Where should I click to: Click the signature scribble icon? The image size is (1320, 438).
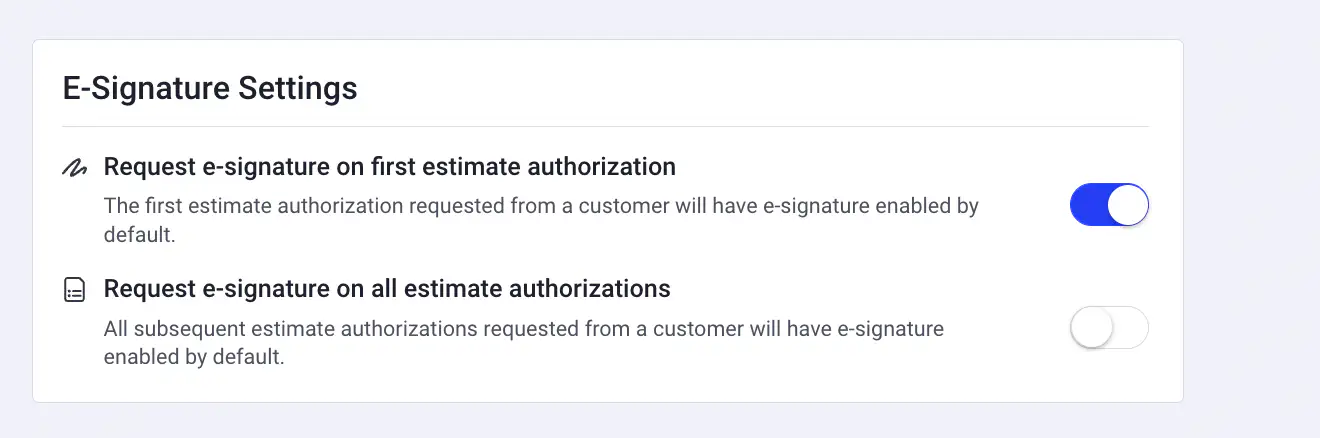(x=74, y=168)
